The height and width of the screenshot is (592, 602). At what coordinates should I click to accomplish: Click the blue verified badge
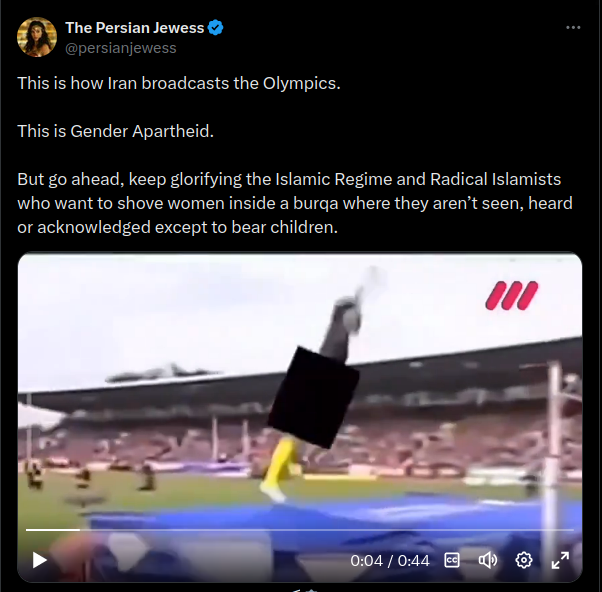[x=215, y=28]
